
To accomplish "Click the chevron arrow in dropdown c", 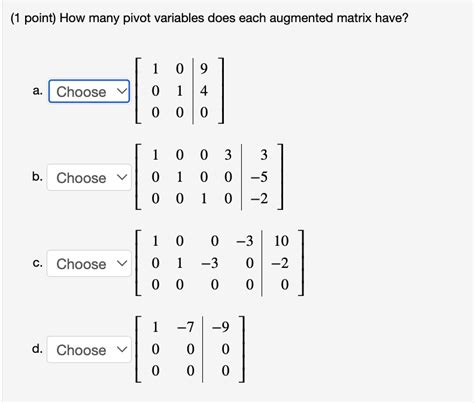I will (x=122, y=263).
